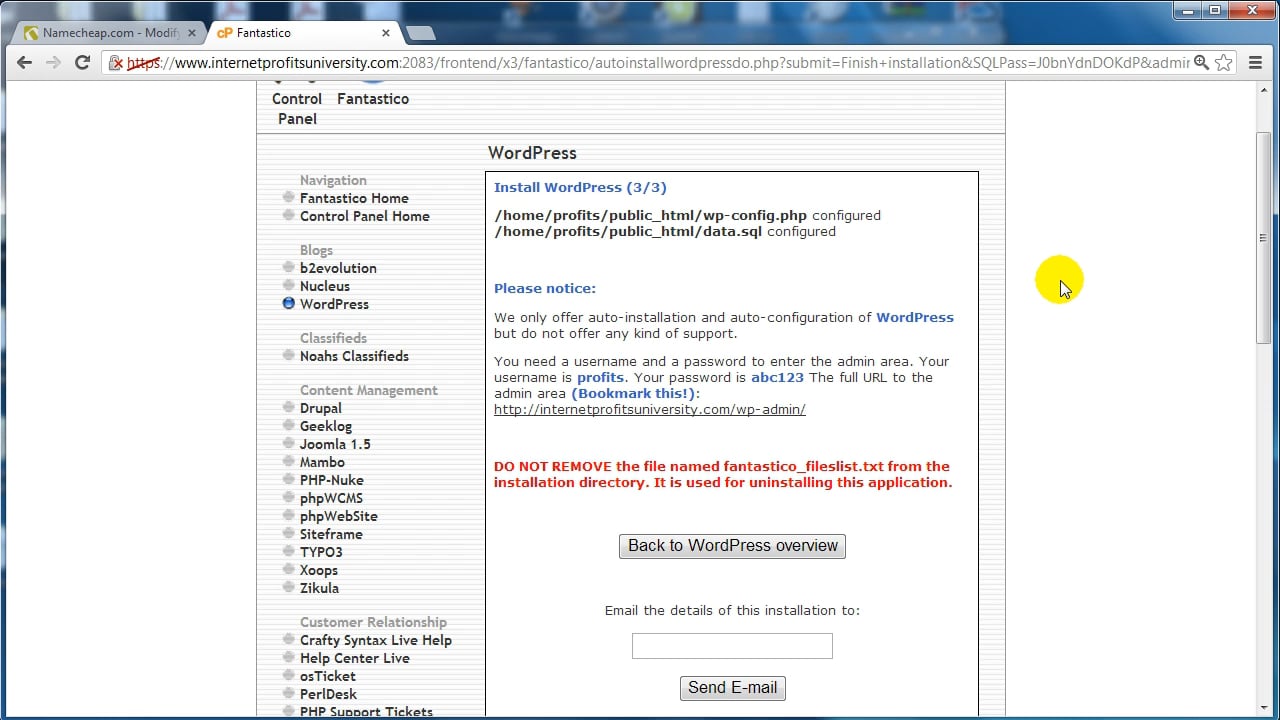1280x720 pixels.
Task: Click the Back to WordPress overview button
Action: tap(732, 546)
